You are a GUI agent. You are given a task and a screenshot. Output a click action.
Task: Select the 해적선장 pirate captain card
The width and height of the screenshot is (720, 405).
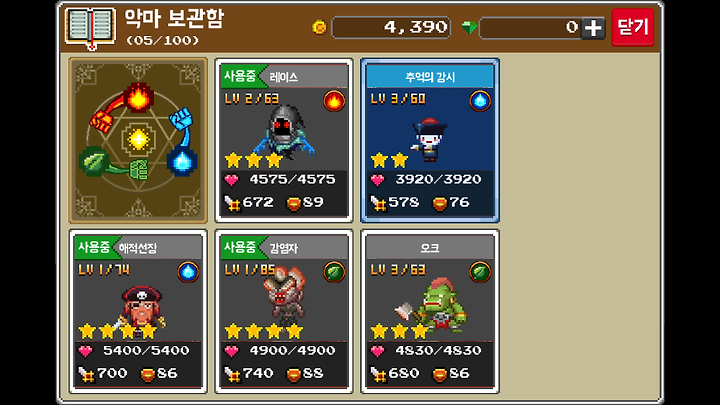[138, 311]
